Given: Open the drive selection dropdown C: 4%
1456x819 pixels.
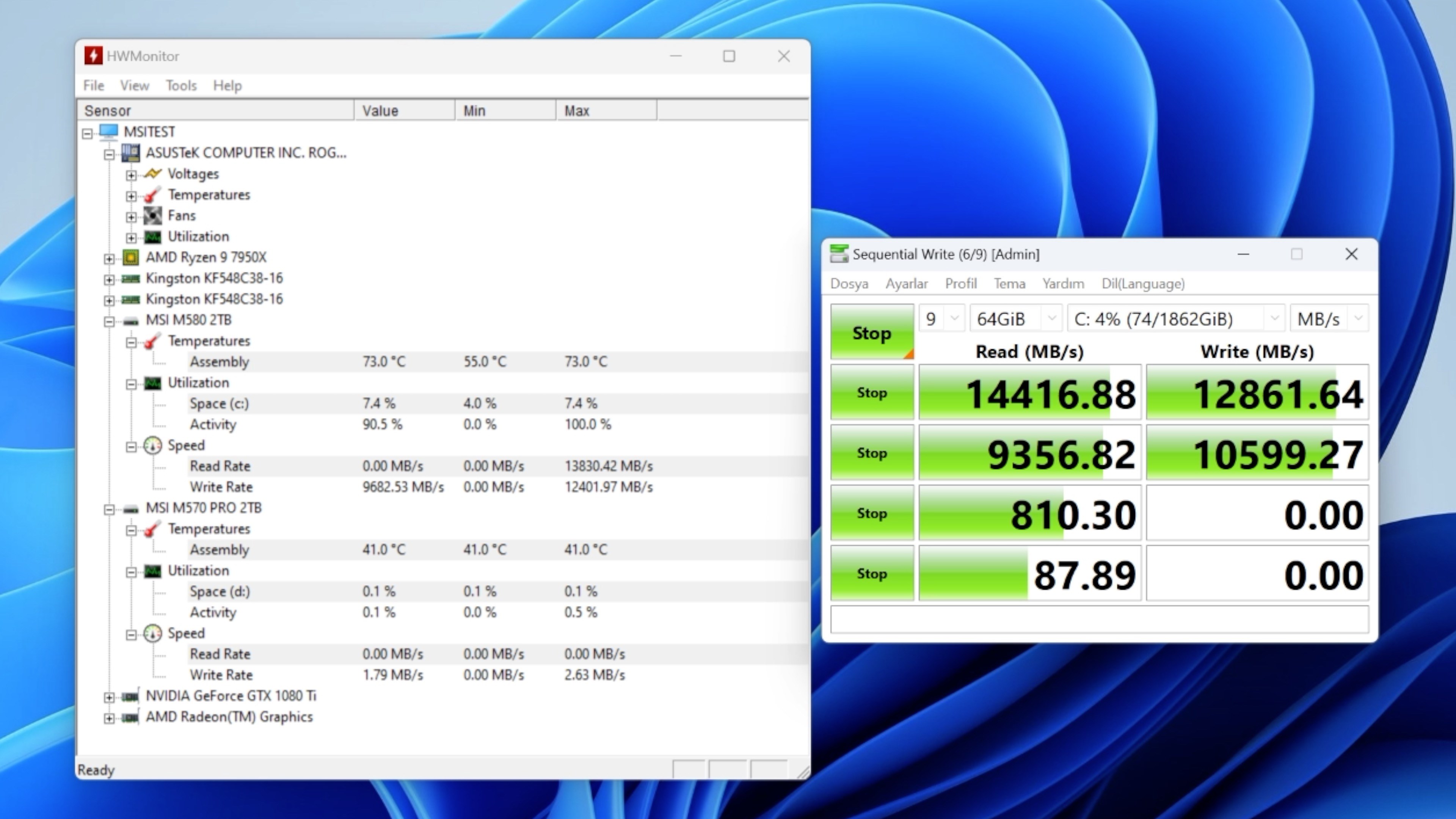Looking at the screenshot, I should point(1176,319).
